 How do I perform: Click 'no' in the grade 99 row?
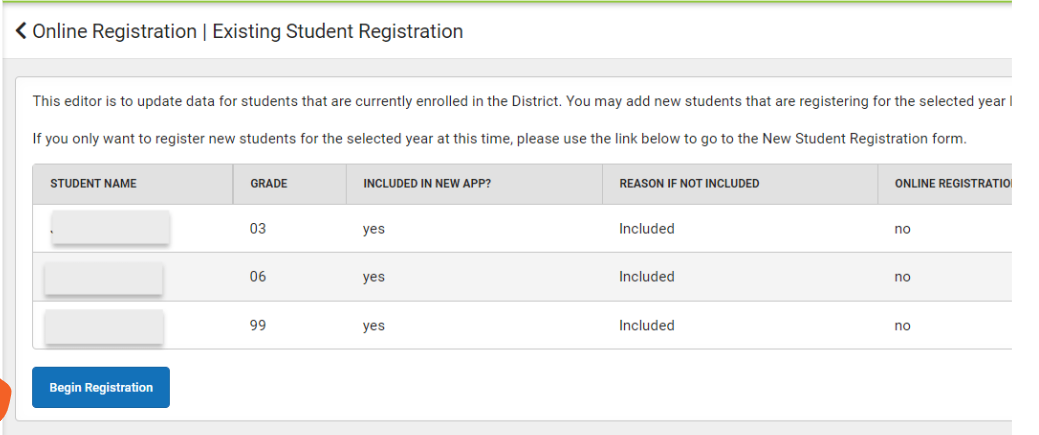(902, 326)
